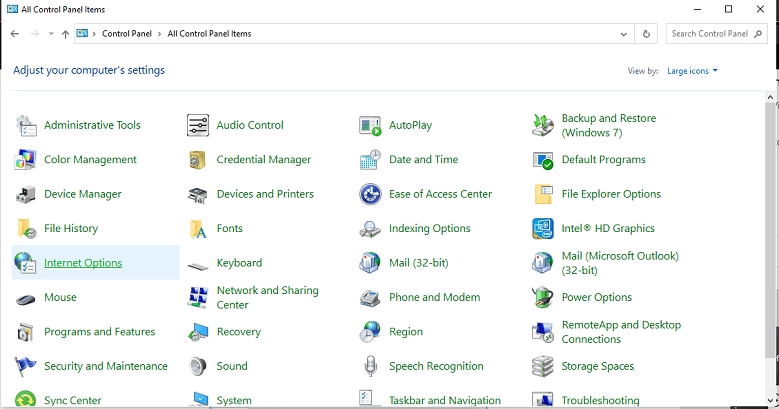Open the Audio Control icon

(x=198, y=125)
